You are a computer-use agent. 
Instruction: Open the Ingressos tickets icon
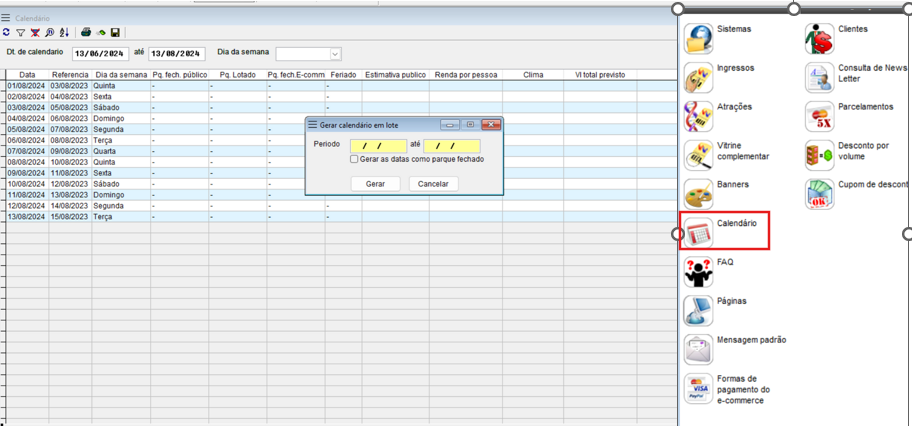coord(698,77)
